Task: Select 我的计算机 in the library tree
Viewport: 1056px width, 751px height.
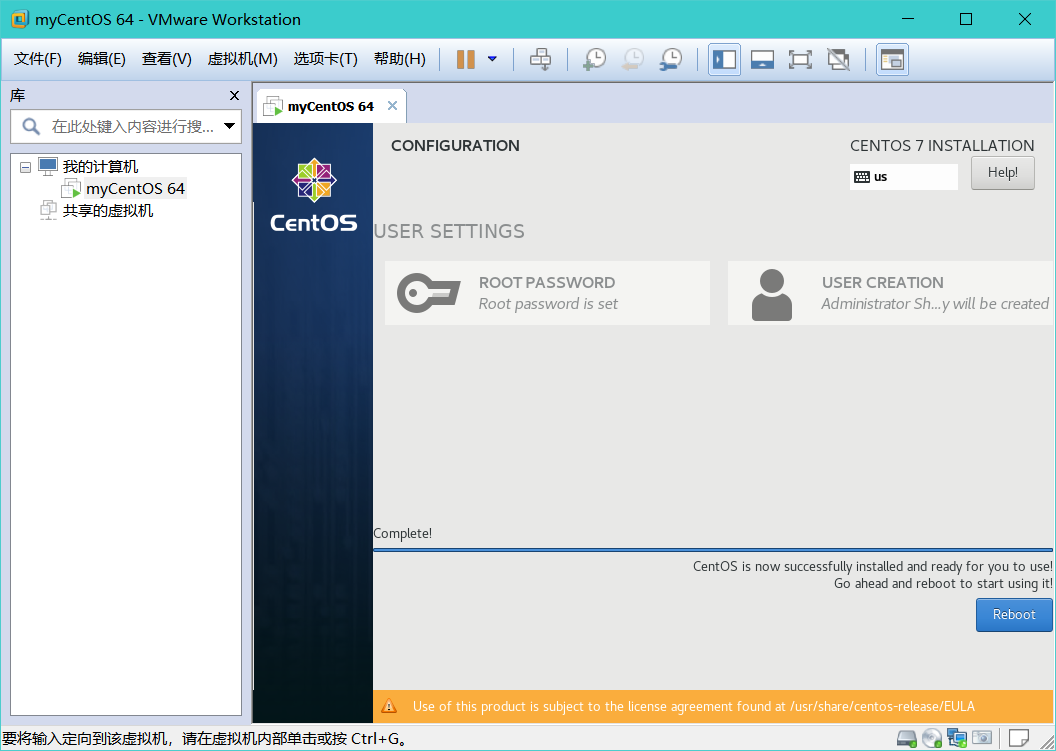Action: [100, 166]
